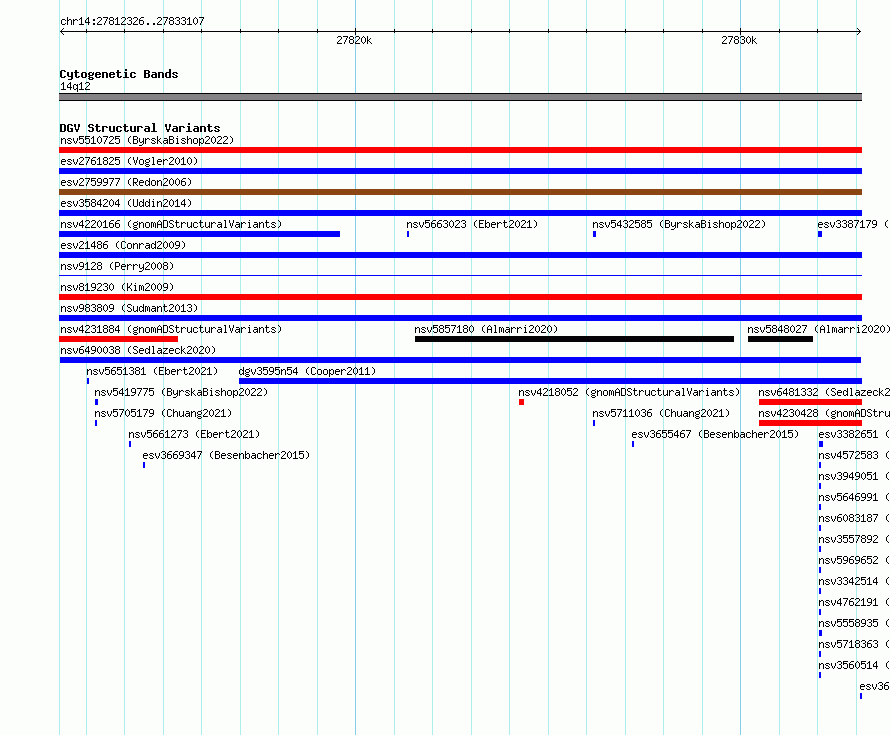Click the nsv4218052 (gnomADStructuralVariants) label
The height and width of the screenshot is (735, 890).
click(629, 392)
